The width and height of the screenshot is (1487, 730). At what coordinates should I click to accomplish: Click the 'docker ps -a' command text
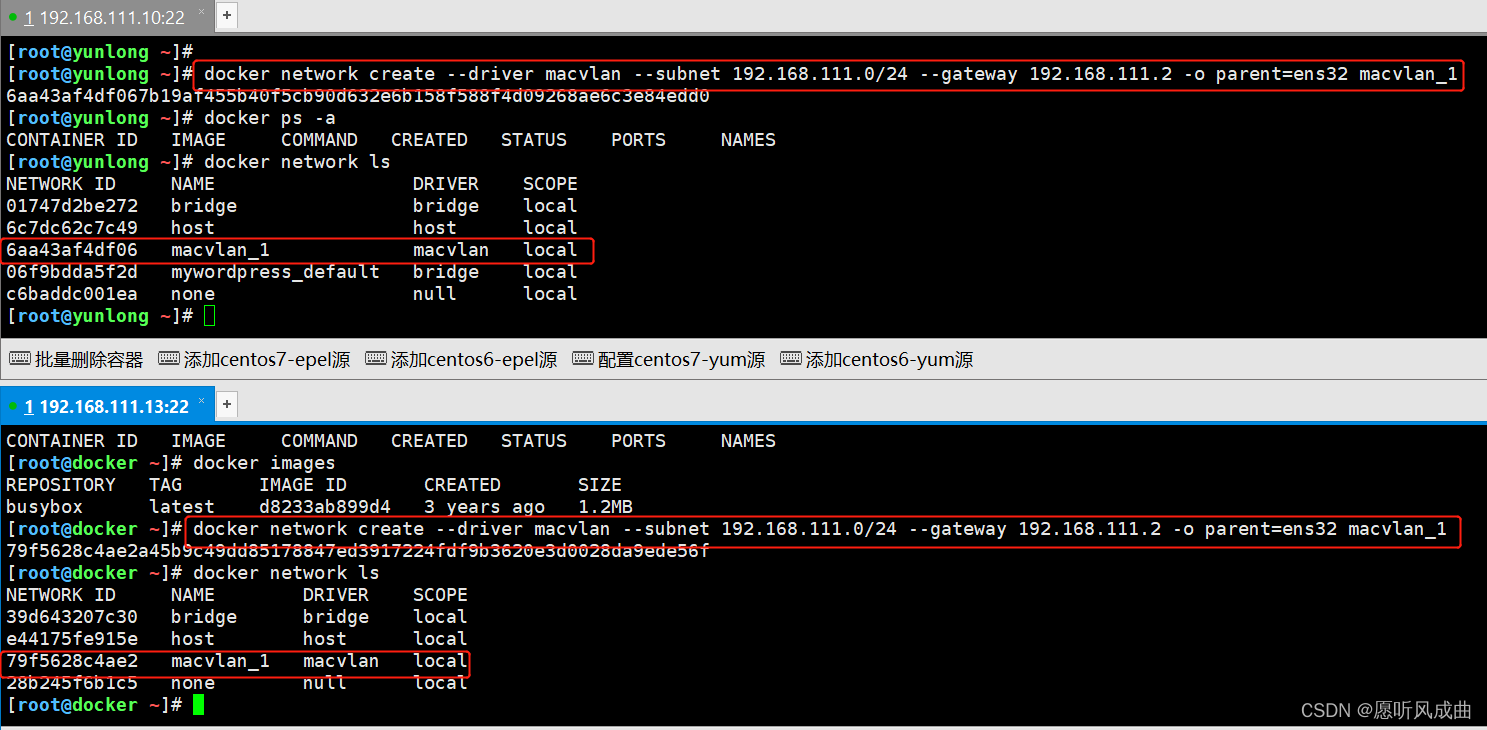pyautogui.click(x=270, y=118)
